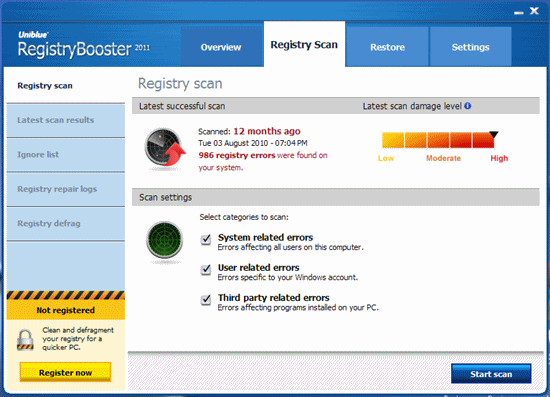
Task: Click 'Select categories to scan:' text
Action: pyautogui.click(x=244, y=217)
